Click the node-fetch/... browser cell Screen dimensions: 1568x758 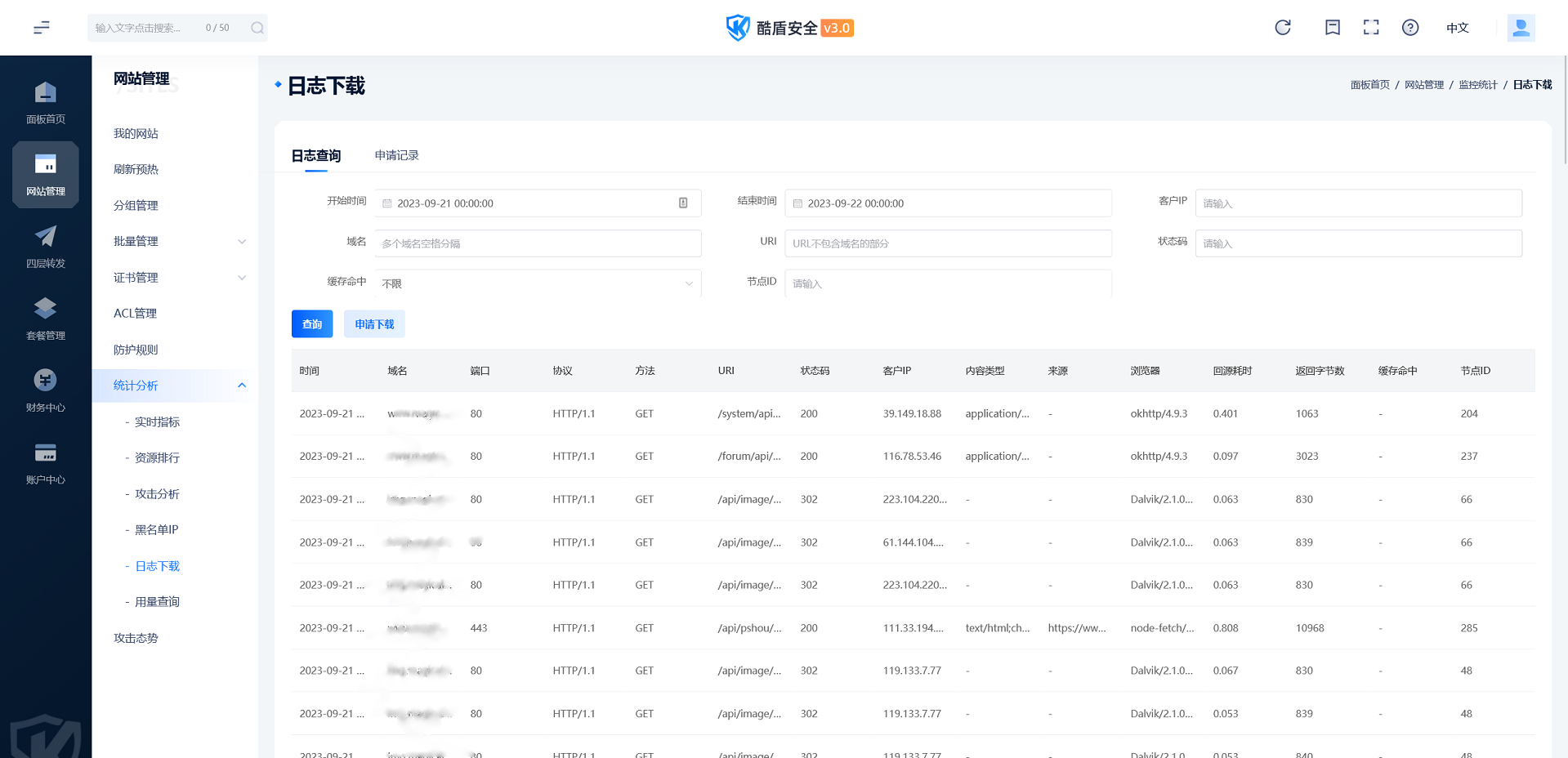coord(1162,628)
